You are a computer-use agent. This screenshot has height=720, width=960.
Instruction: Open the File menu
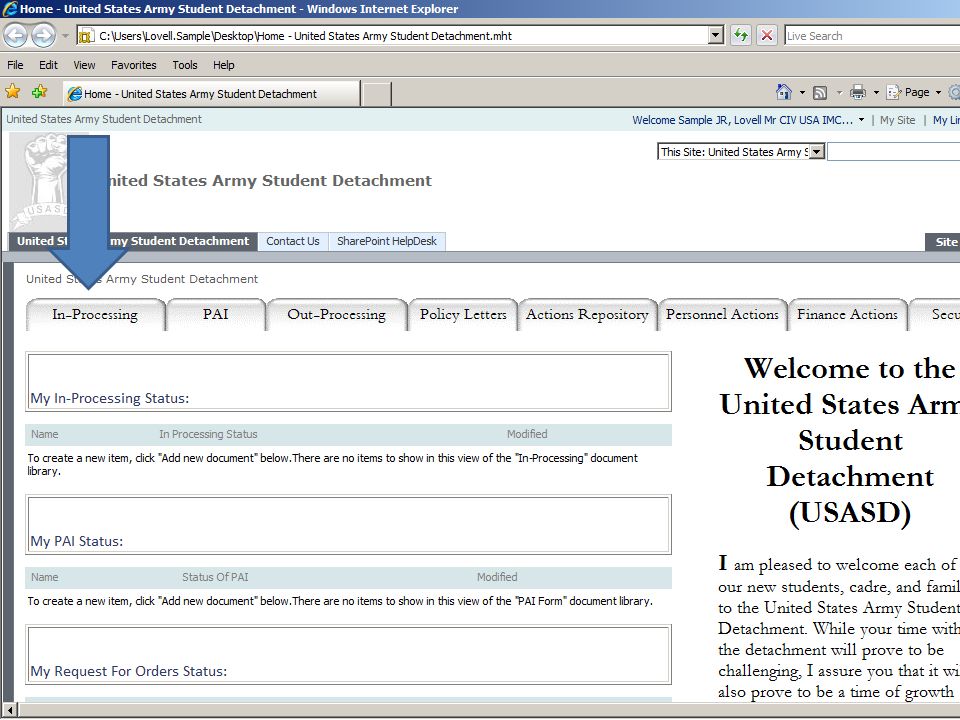(15, 65)
